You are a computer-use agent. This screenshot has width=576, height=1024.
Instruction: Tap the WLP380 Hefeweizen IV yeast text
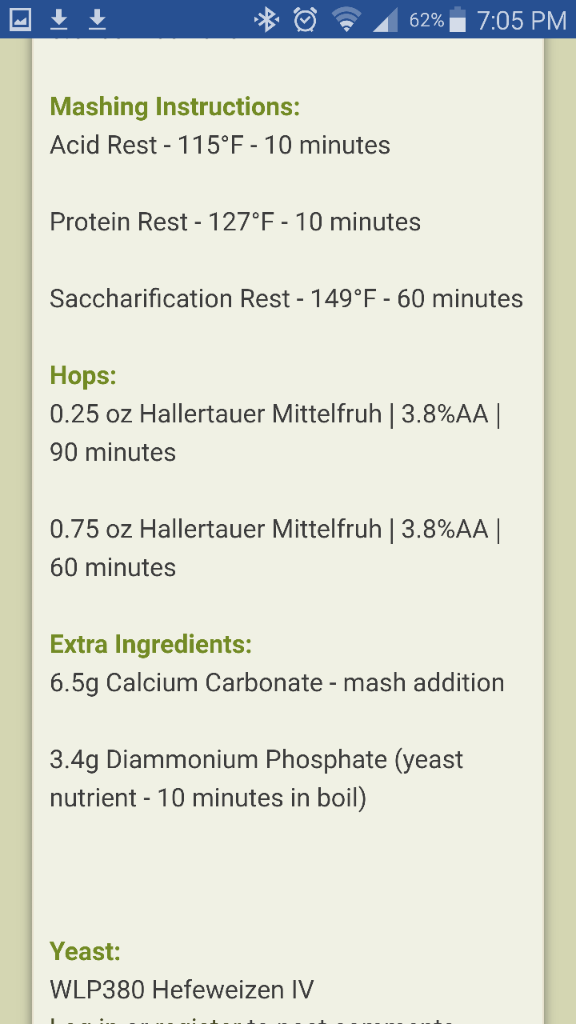(x=182, y=990)
